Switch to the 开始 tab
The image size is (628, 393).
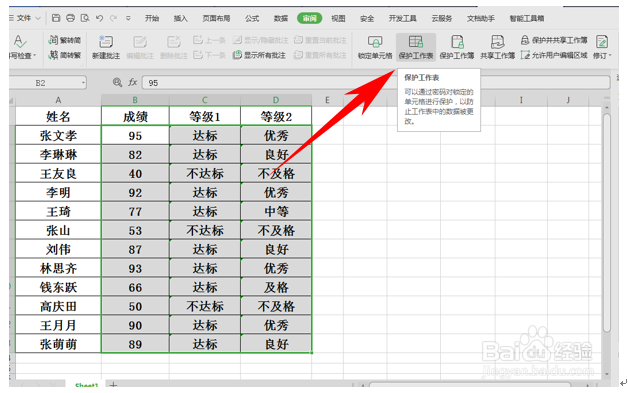coord(152,18)
